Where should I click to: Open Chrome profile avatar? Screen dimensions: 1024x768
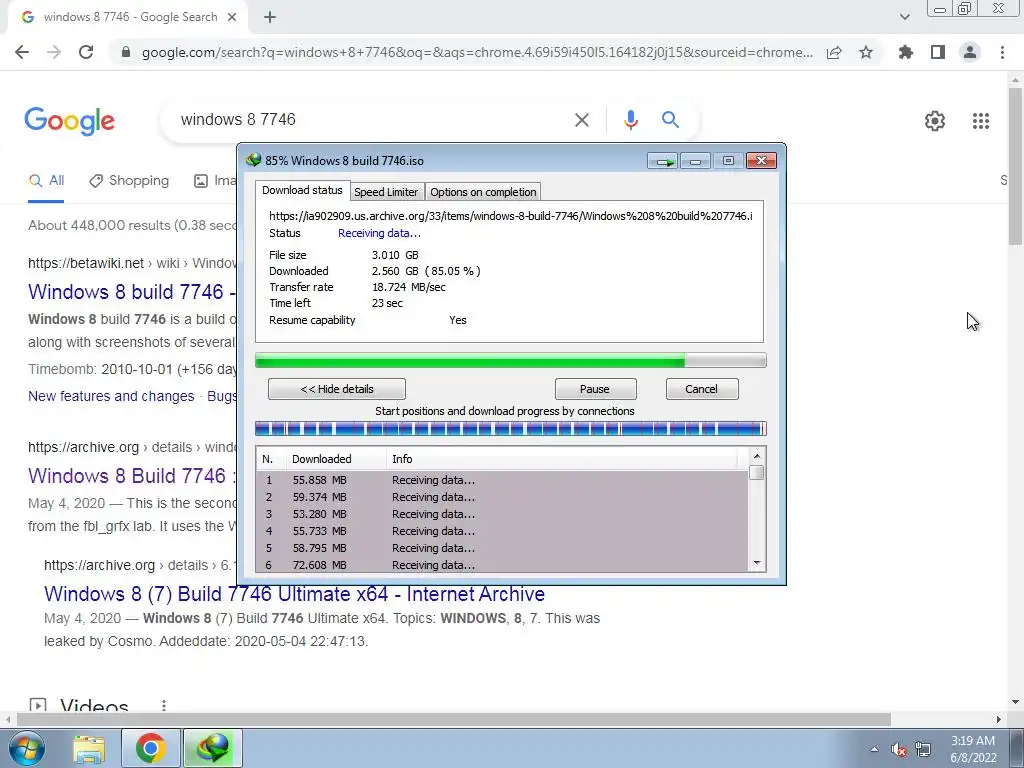pos(970,52)
